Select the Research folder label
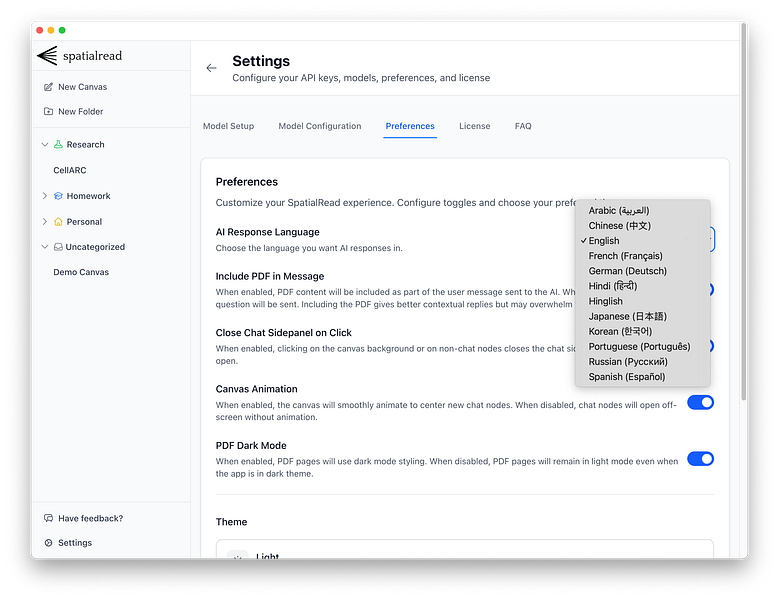This screenshot has width=779, height=600. tap(85, 145)
